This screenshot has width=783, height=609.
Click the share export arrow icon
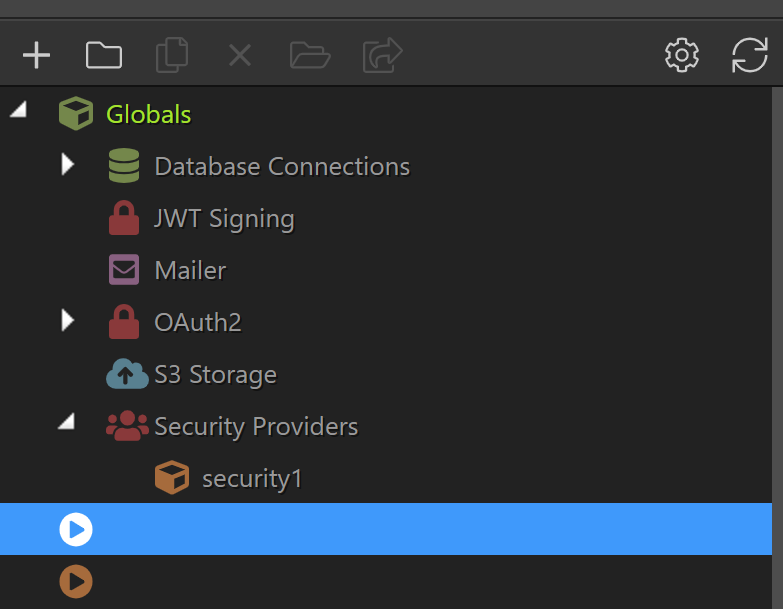point(383,55)
